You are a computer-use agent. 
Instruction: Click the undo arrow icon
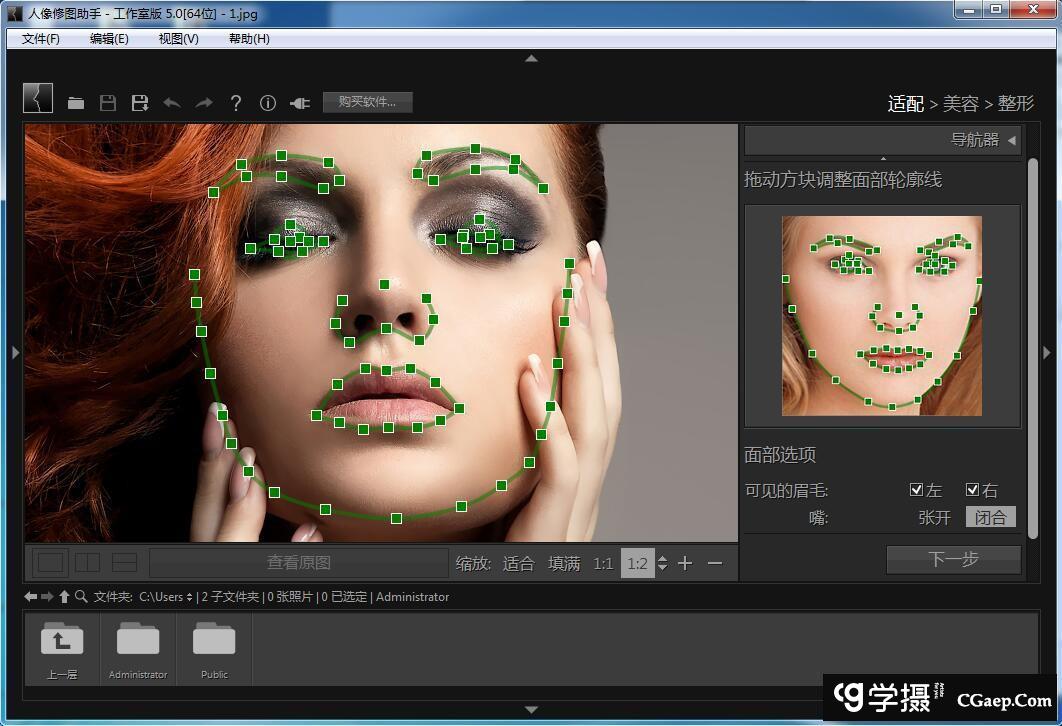pos(172,103)
